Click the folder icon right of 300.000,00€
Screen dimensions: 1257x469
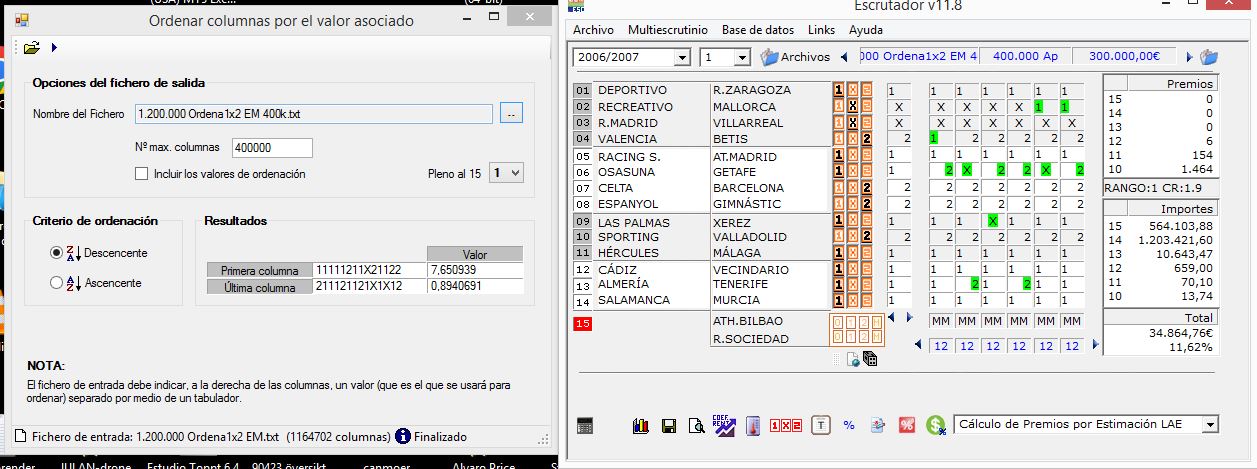(x=1209, y=57)
